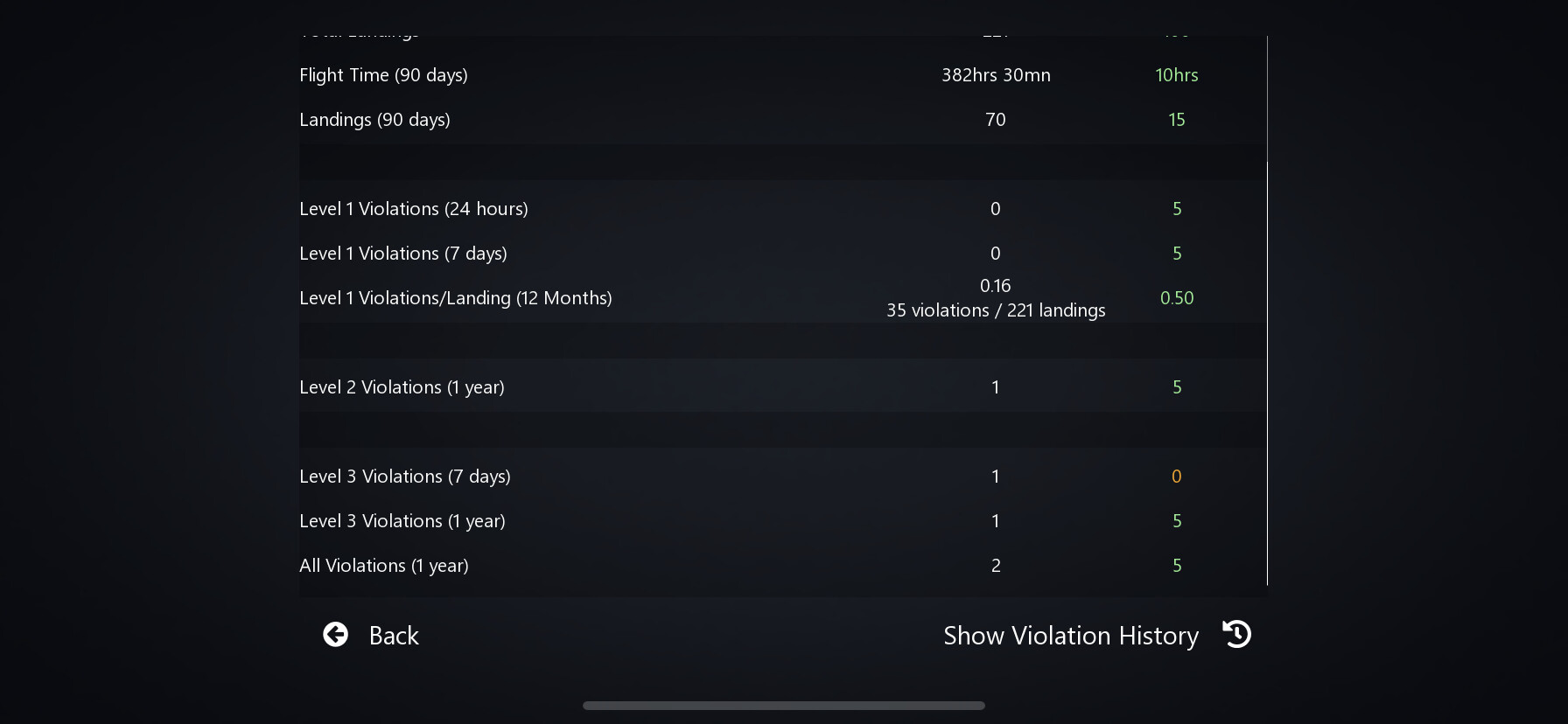This screenshot has width=1568, height=724.
Task: Click Level 3 Violations (7 days) row
Action: click(404, 477)
